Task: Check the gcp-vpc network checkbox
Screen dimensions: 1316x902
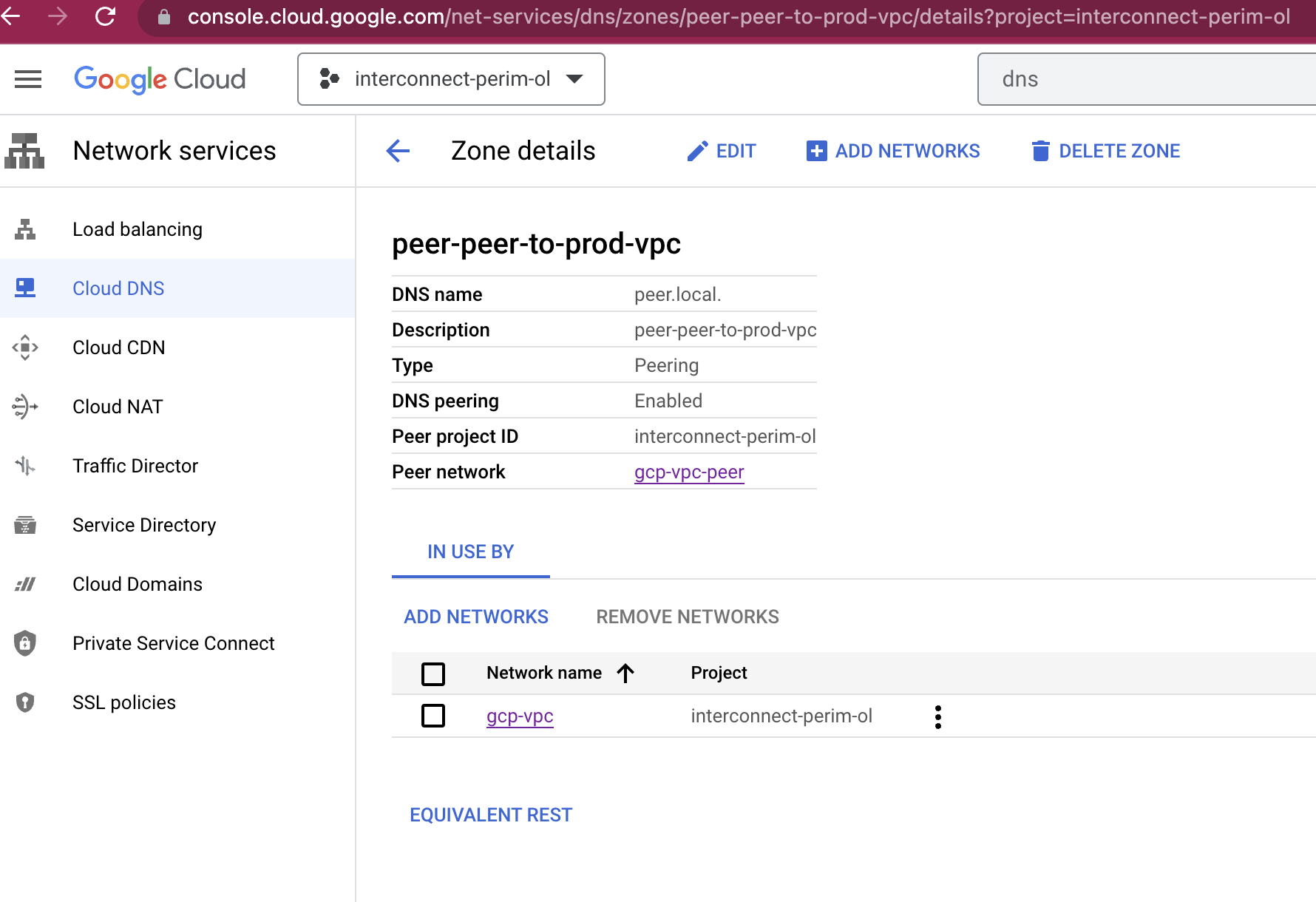Action: click(x=433, y=716)
